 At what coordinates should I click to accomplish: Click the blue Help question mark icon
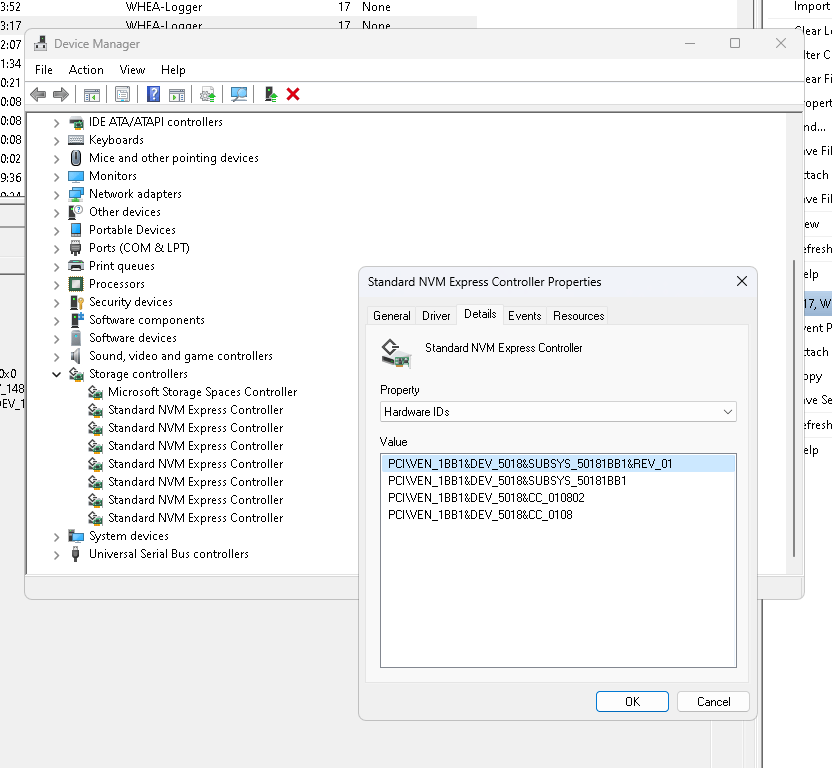pyautogui.click(x=153, y=94)
